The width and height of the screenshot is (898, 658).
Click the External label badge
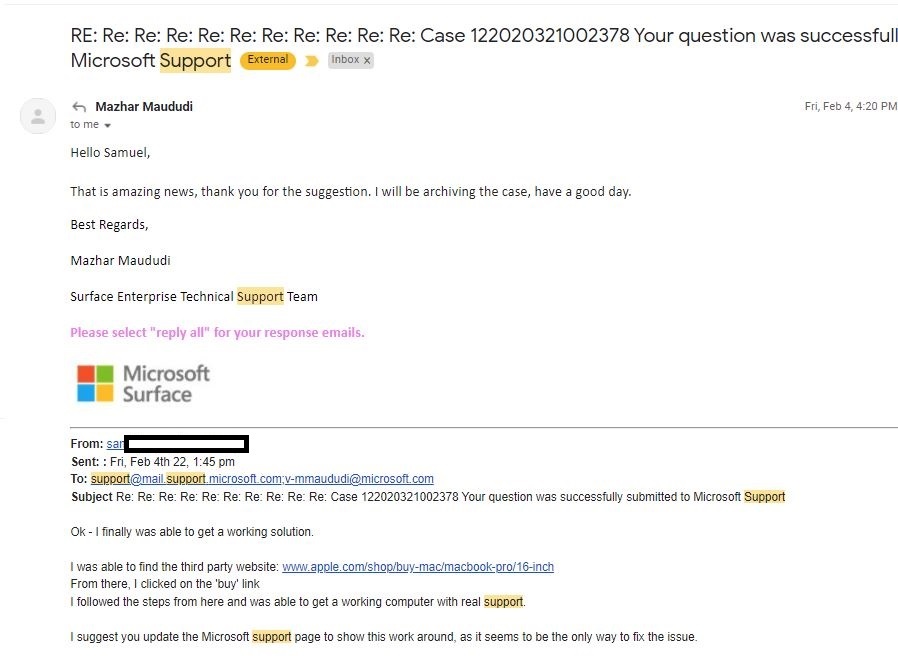267,60
